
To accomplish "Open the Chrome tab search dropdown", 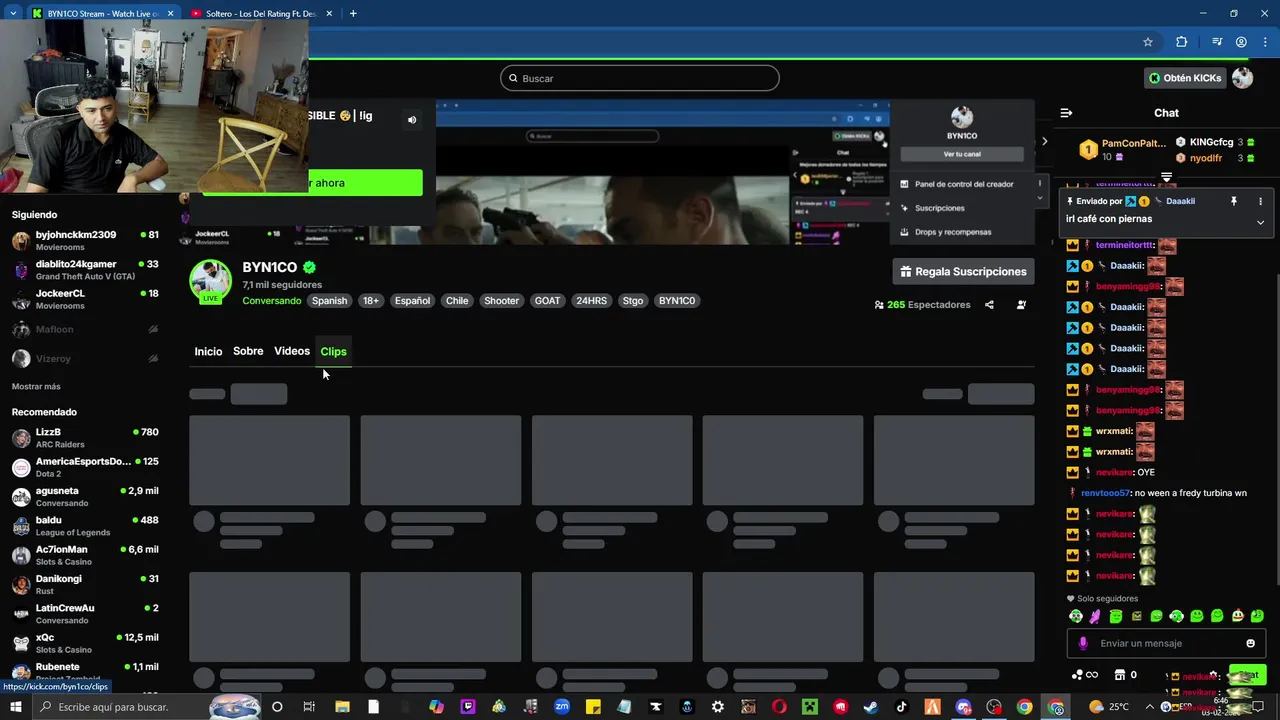I will pos(13,13).
